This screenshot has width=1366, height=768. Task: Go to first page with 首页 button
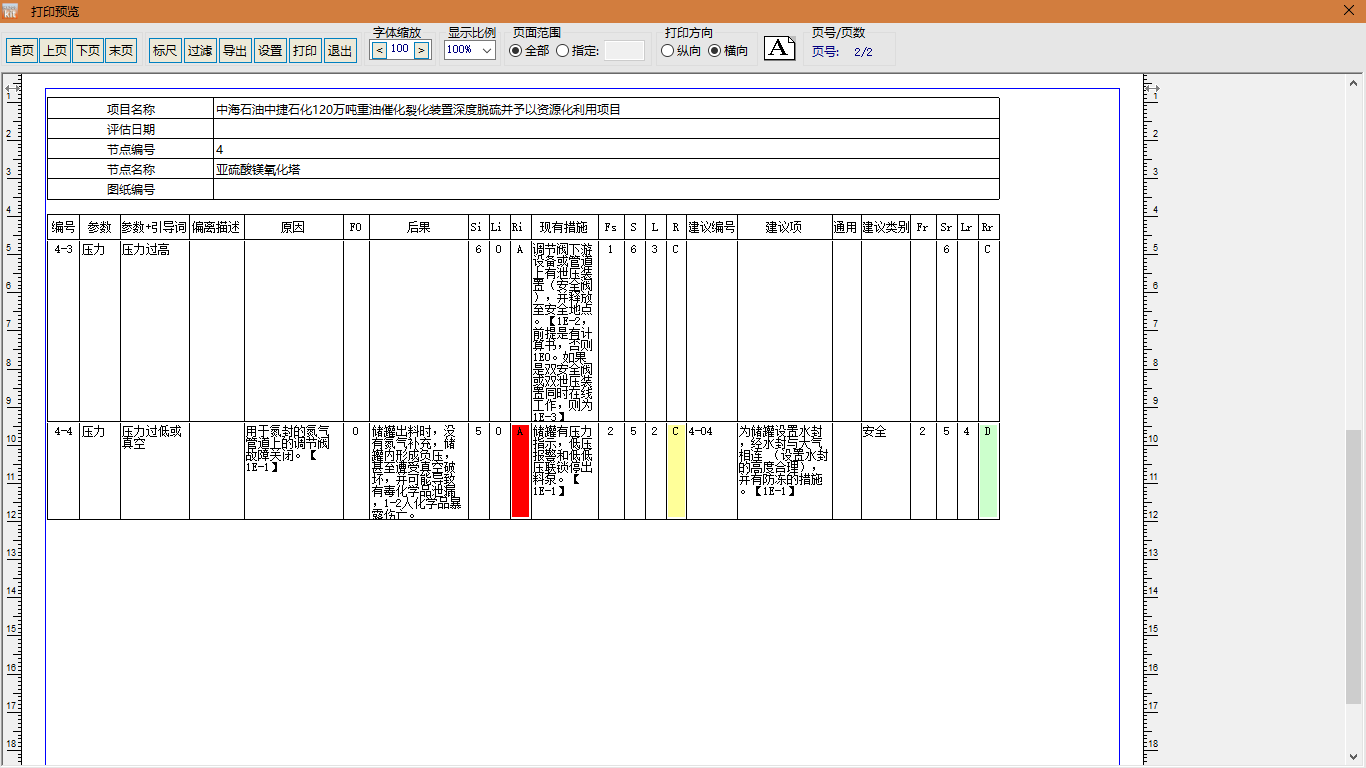click(x=22, y=50)
